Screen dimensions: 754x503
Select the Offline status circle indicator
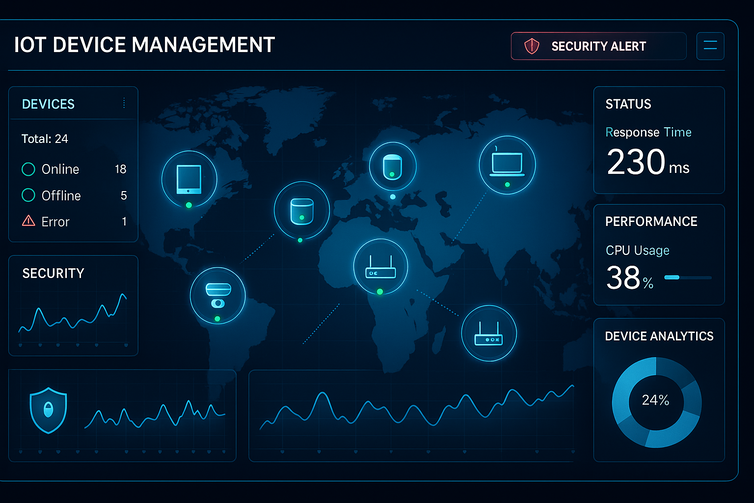tap(28, 195)
